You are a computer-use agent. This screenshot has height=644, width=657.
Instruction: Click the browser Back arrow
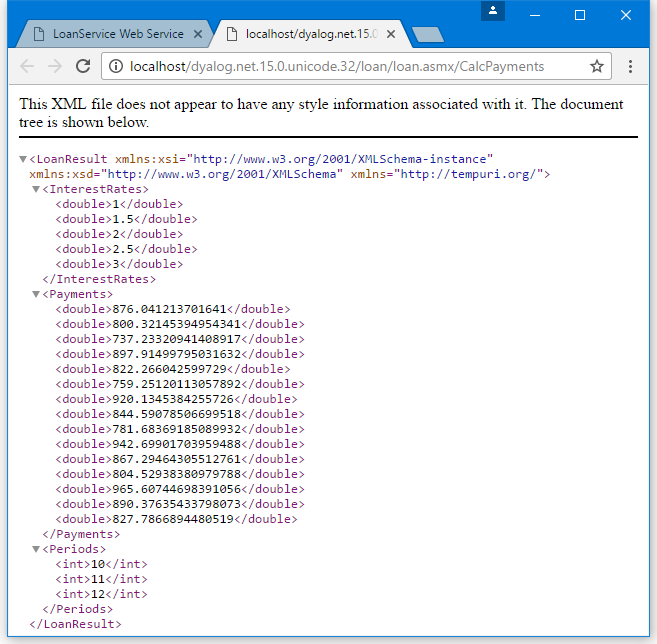tap(27, 67)
